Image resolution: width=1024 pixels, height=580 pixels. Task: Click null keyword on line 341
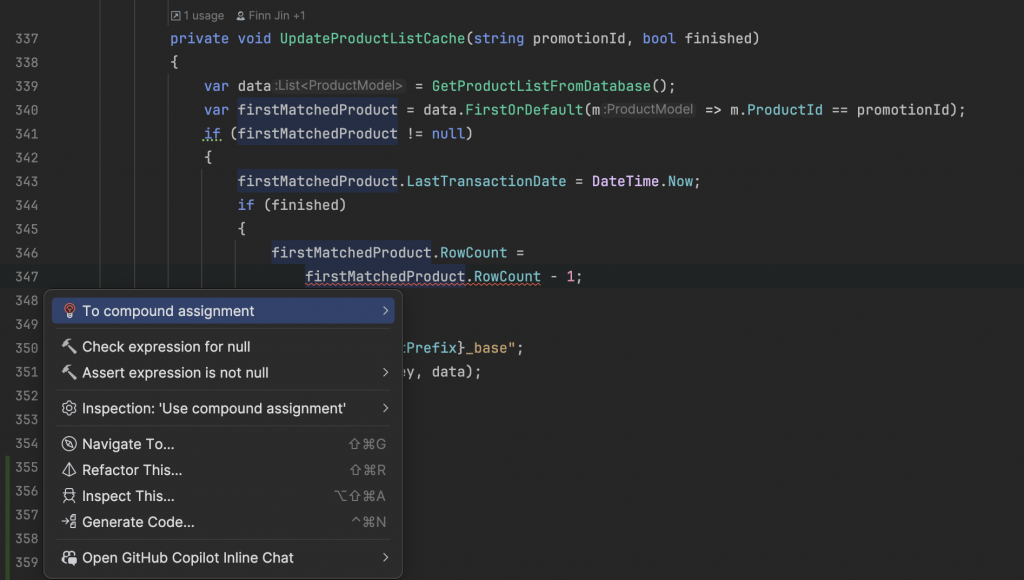448,134
